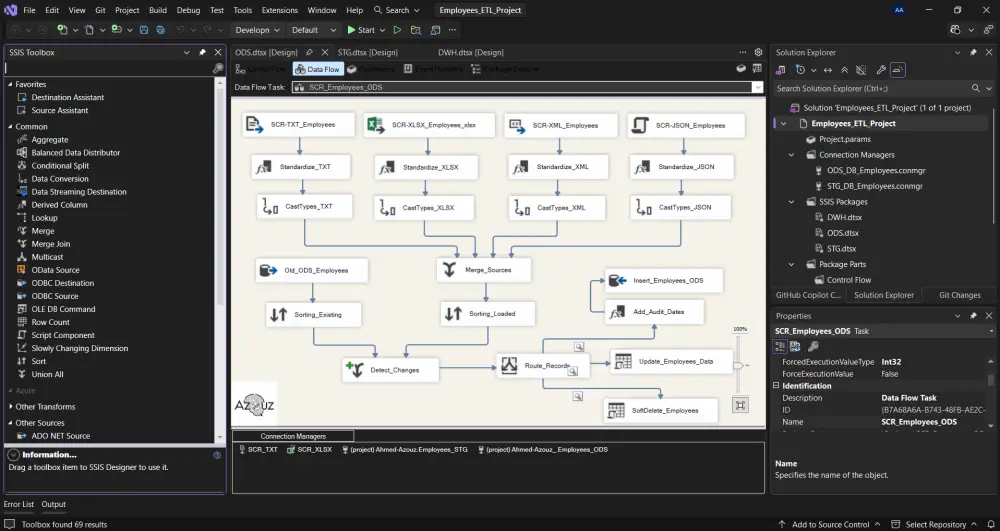Toggle Alphabetical sort in Properties panel
Screen dimensions: 1000x531
click(x=795, y=346)
